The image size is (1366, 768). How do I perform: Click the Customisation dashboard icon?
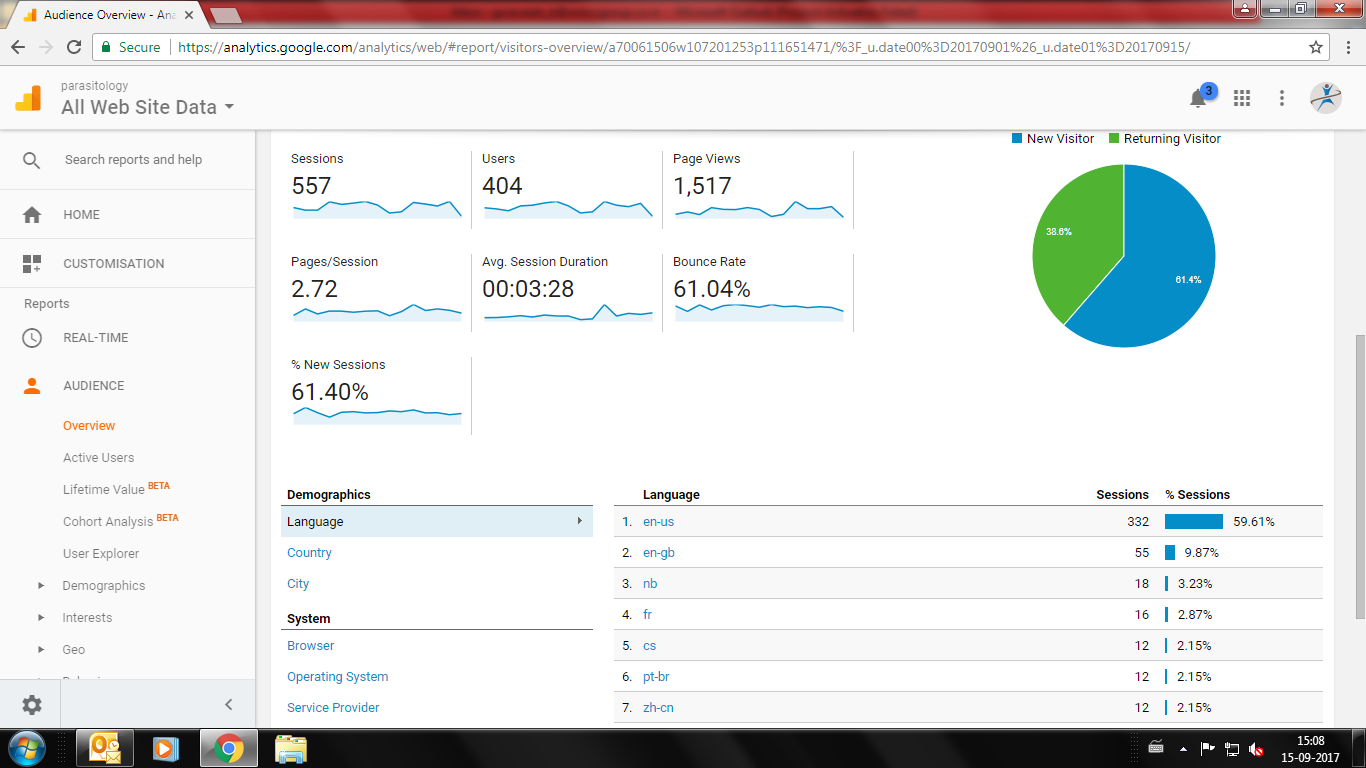pos(32,264)
